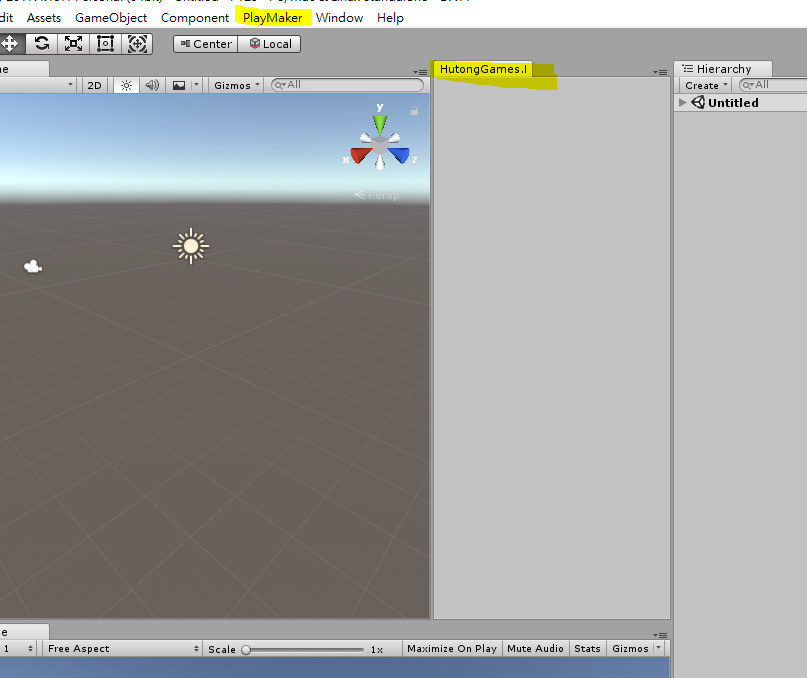
Task: Click the red X axis cone
Action: (360, 155)
